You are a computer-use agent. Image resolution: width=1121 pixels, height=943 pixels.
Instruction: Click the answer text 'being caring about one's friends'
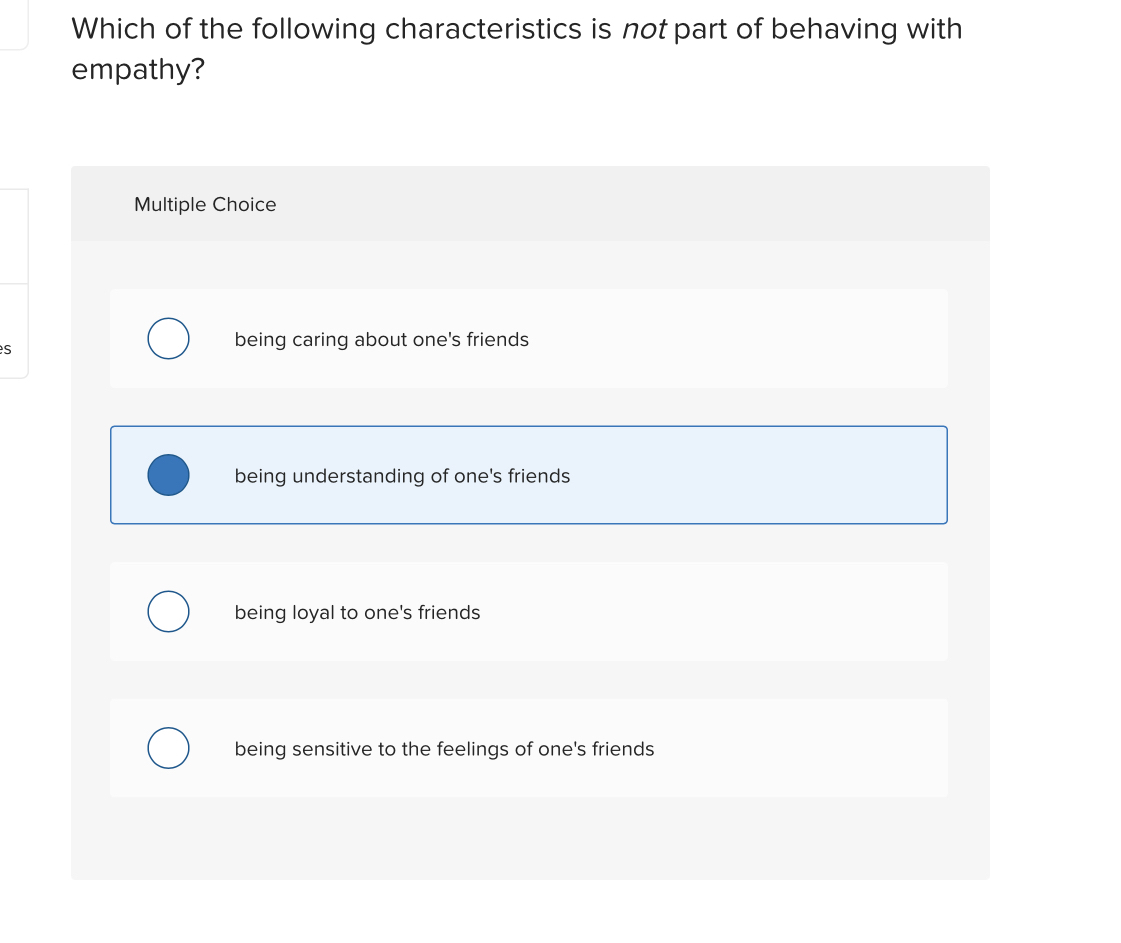coord(381,339)
